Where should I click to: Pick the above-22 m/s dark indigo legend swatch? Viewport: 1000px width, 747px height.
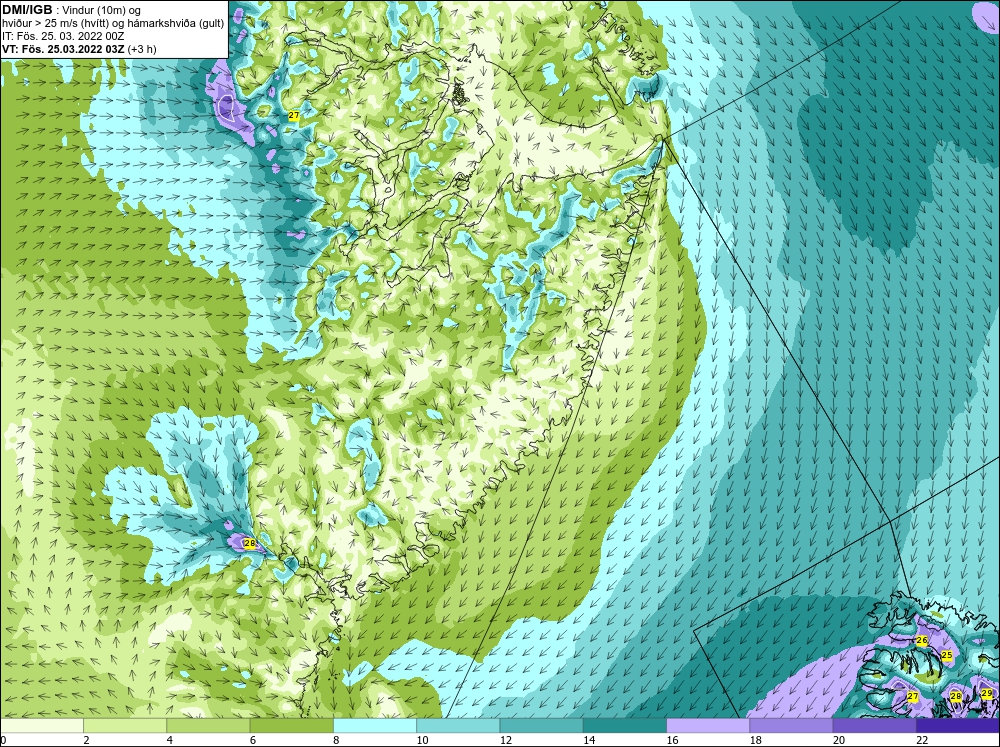point(958,726)
